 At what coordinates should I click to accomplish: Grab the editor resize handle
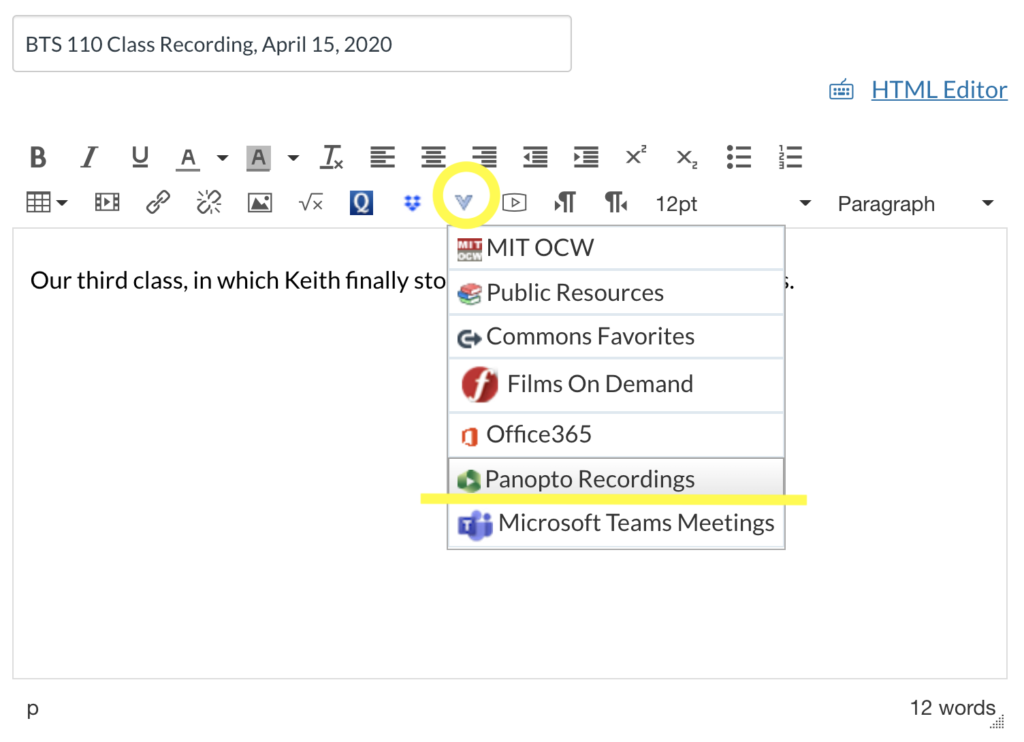(998, 722)
